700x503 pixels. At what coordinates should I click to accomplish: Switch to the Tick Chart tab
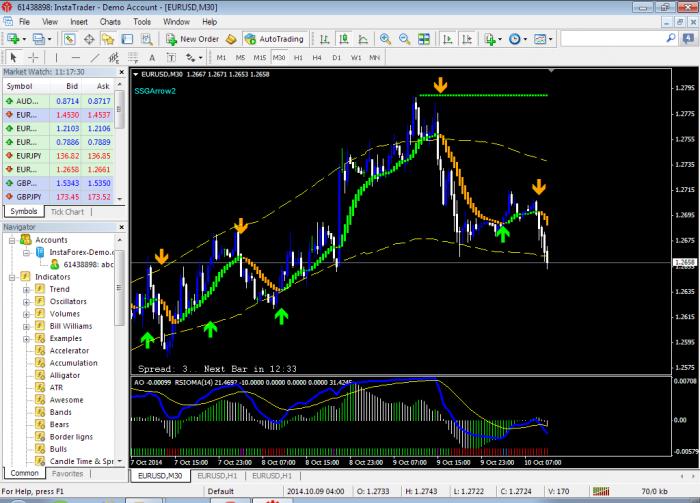pyautogui.click(x=67, y=212)
